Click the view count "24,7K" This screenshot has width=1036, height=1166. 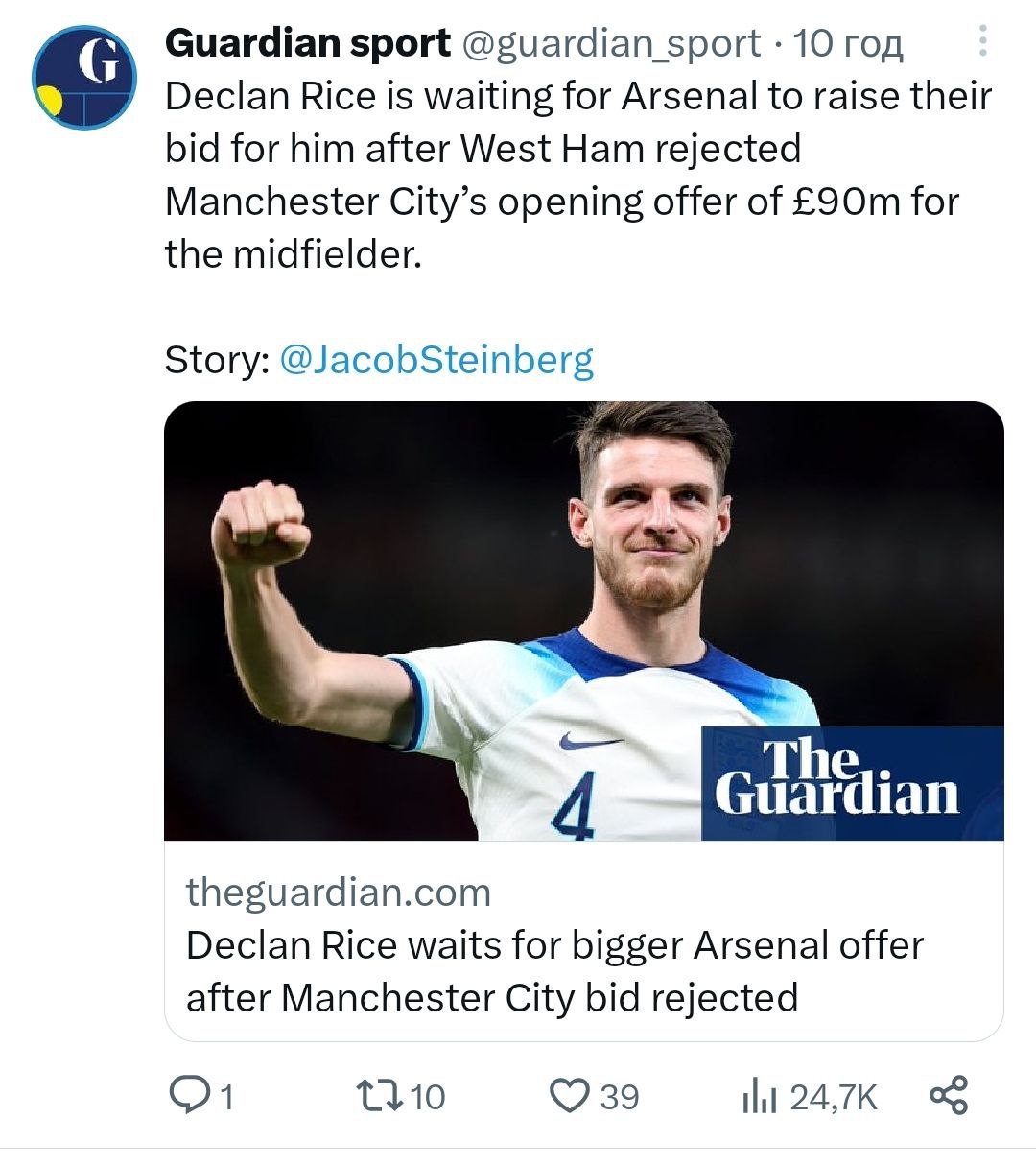[x=834, y=1097]
